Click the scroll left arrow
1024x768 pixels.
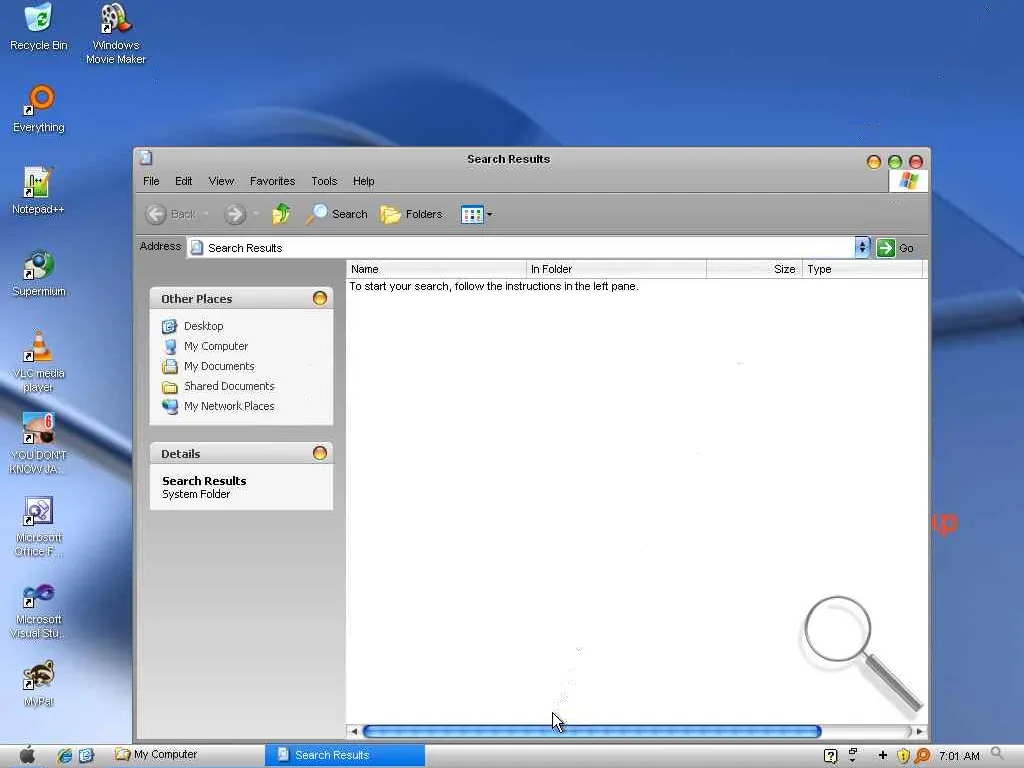point(354,731)
